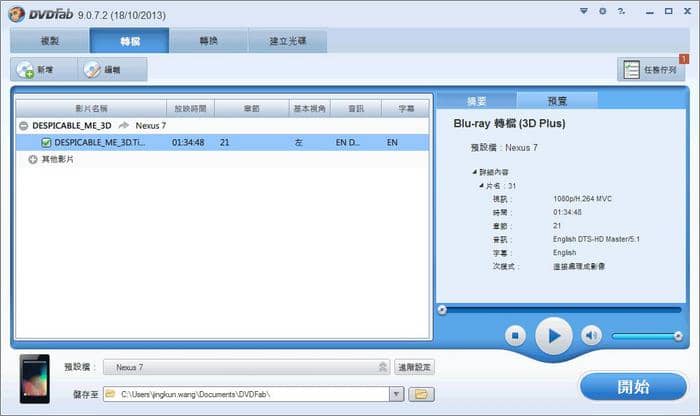Image resolution: width=700 pixels, height=416 pixels.
Task: Switch to the third Converter tab
Action: coord(208,41)
